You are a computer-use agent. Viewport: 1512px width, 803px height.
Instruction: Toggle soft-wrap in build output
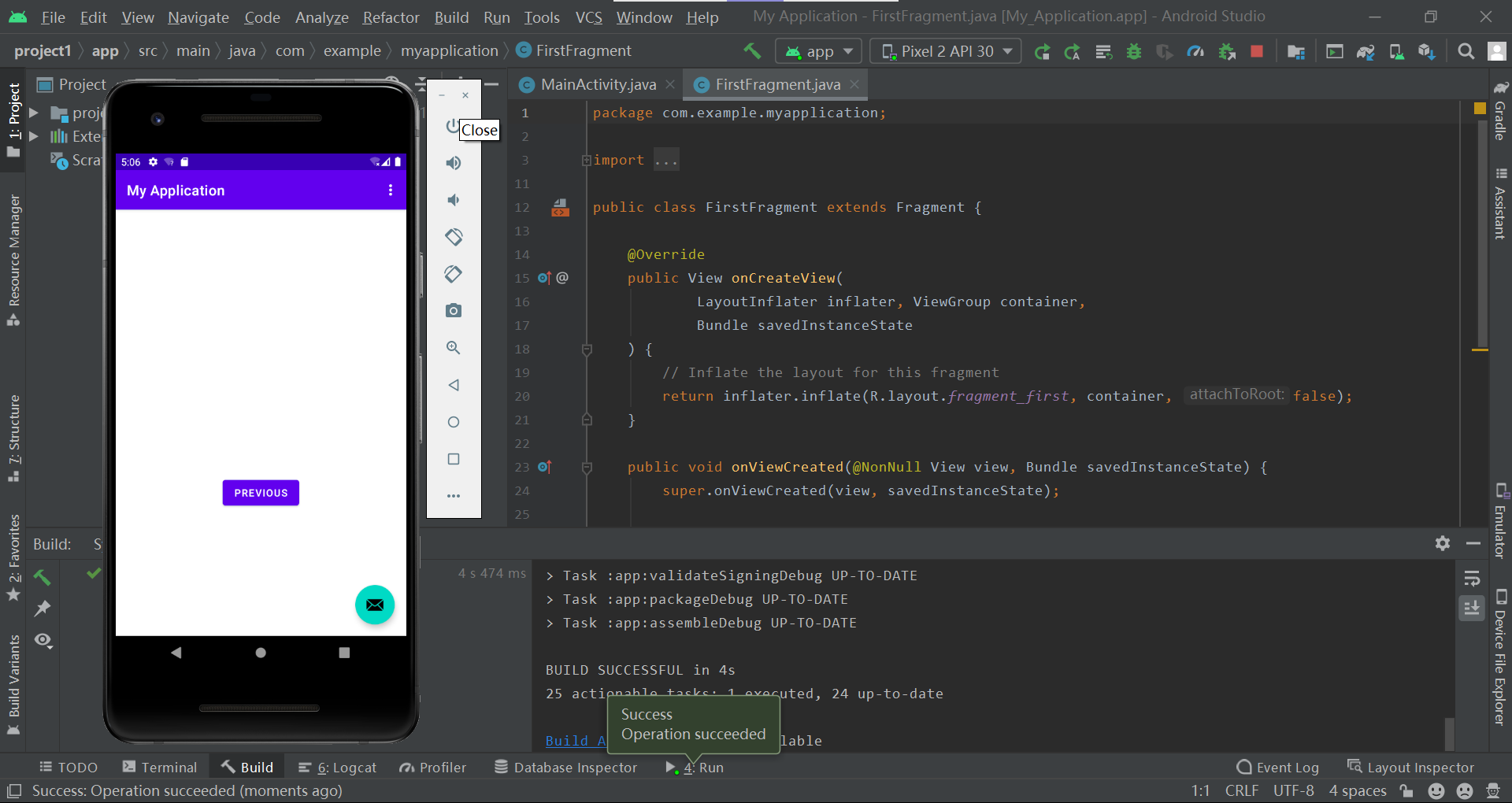[x=1472, y=579]
